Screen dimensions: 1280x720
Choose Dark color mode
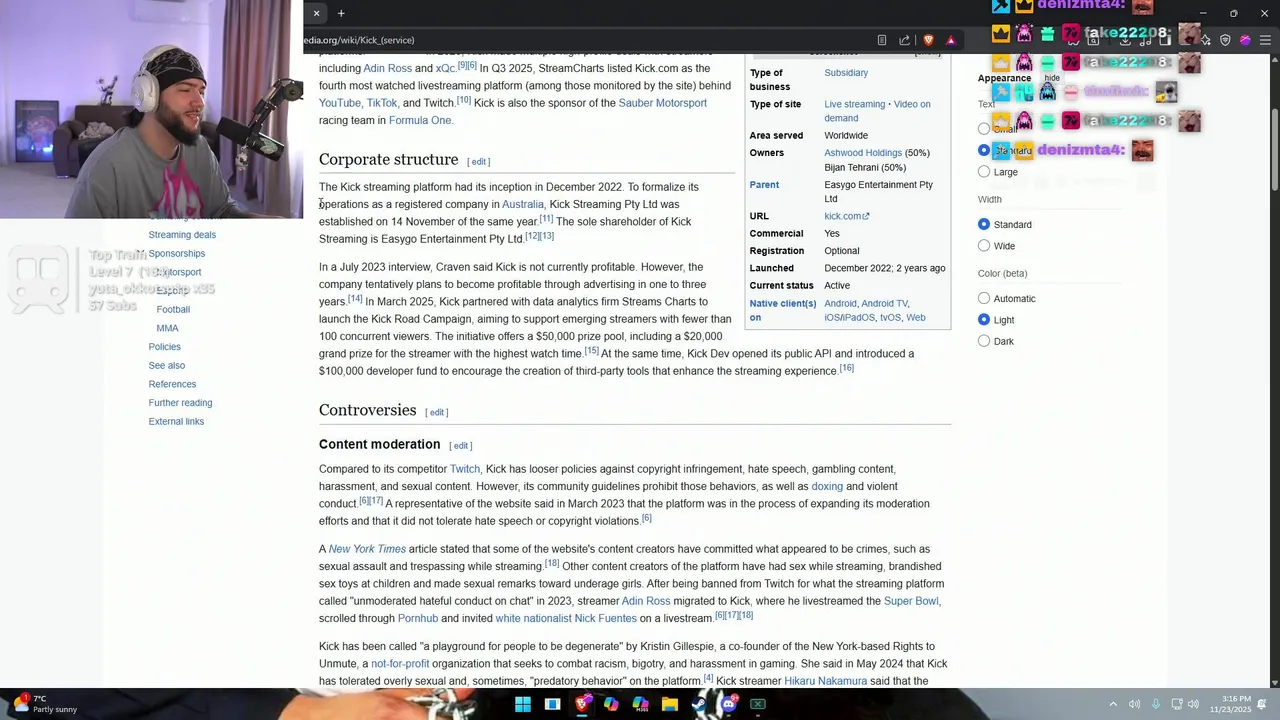[984, 341]
